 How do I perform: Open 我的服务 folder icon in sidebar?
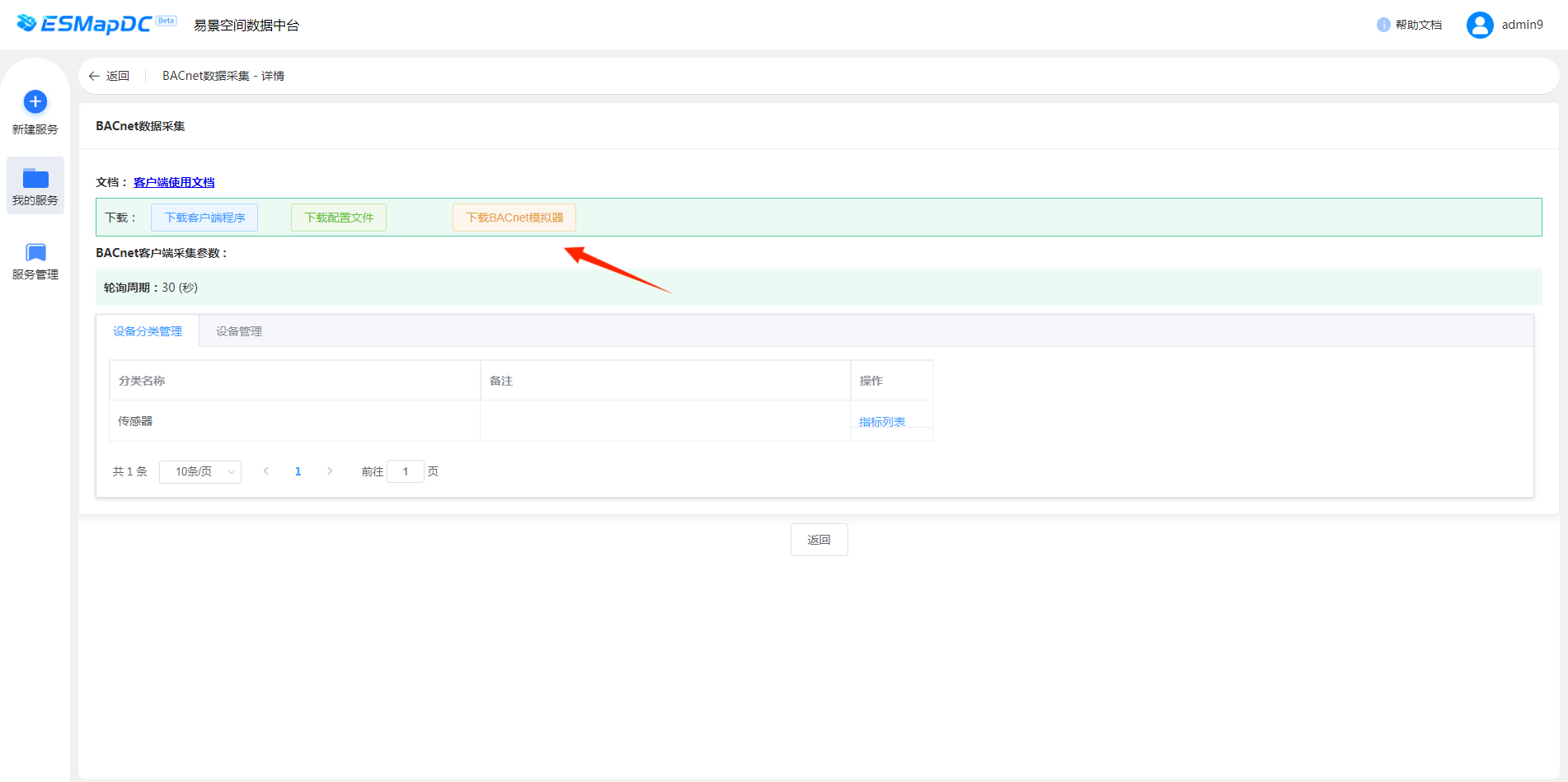[35, 178]
